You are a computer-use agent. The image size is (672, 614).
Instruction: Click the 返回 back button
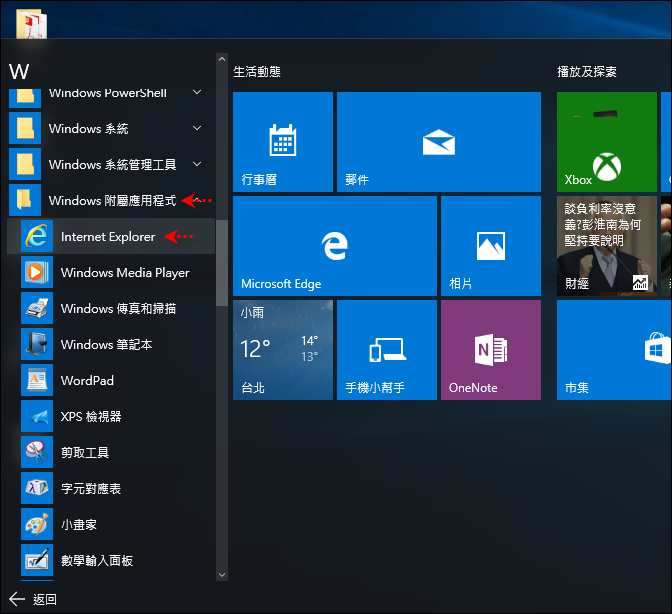tap(33, 599)
